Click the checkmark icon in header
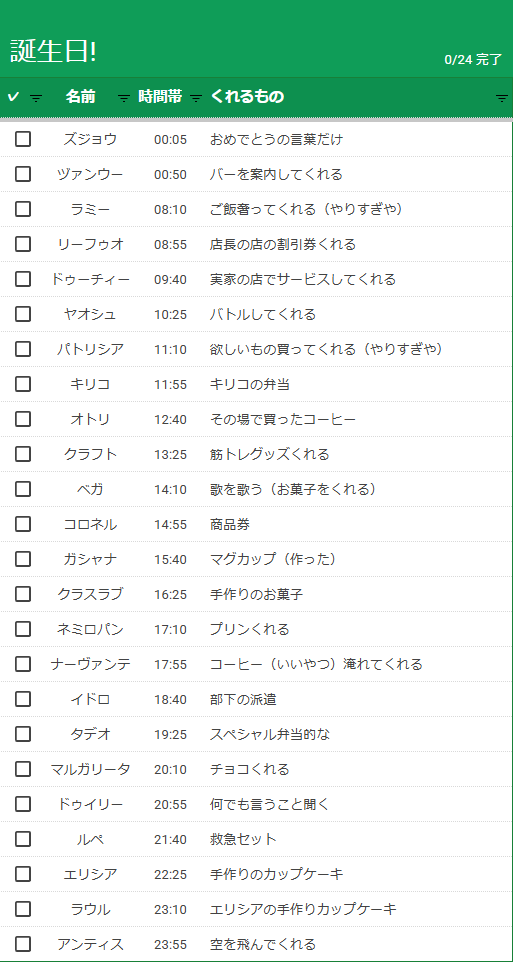 point(14,97)
